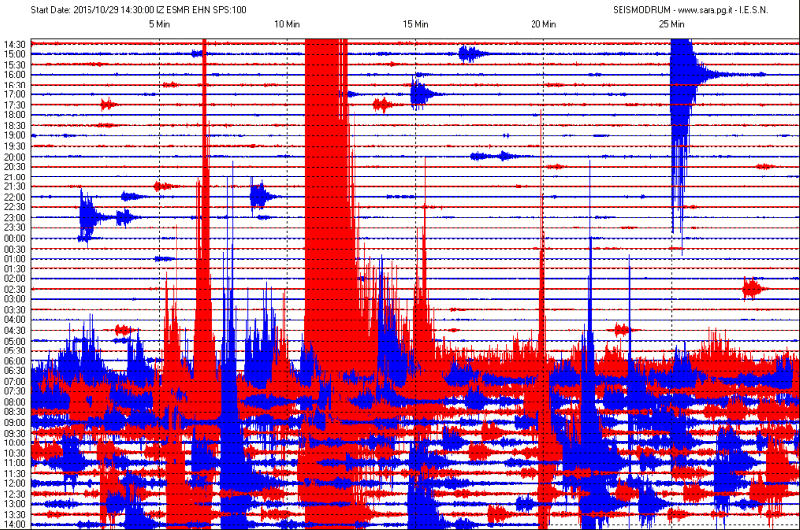Click the 12:00 row time label

(x=14, y=483)
